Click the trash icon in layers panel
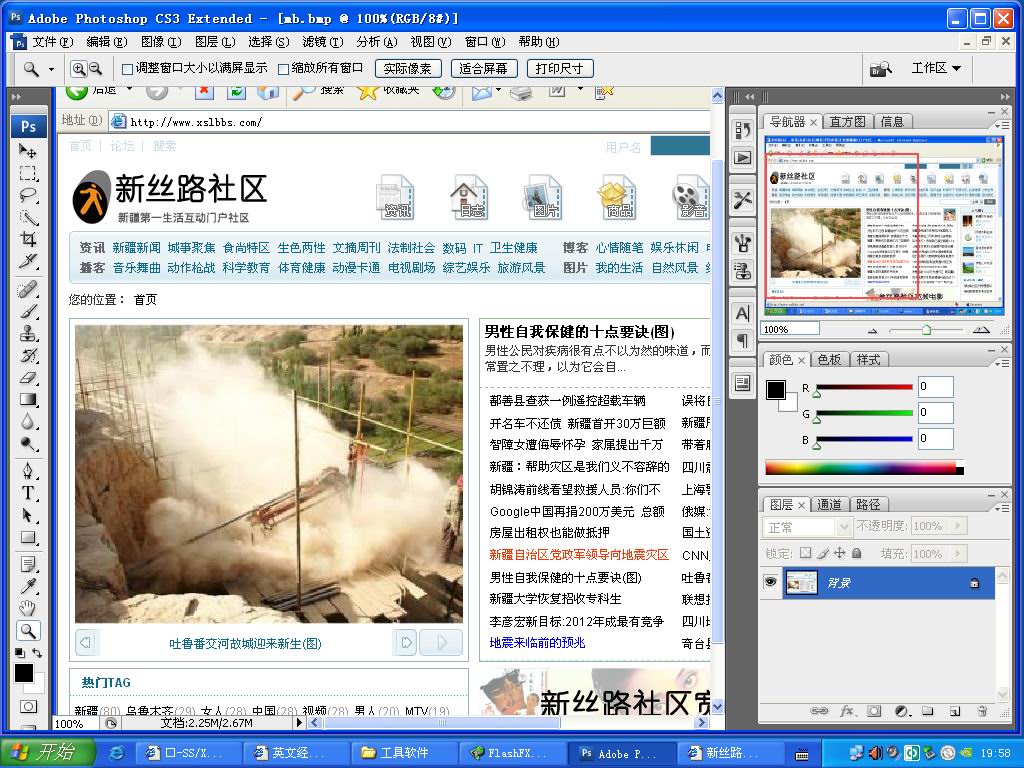Viewport: 1024px width, 768px height. [x=982, y=711]
